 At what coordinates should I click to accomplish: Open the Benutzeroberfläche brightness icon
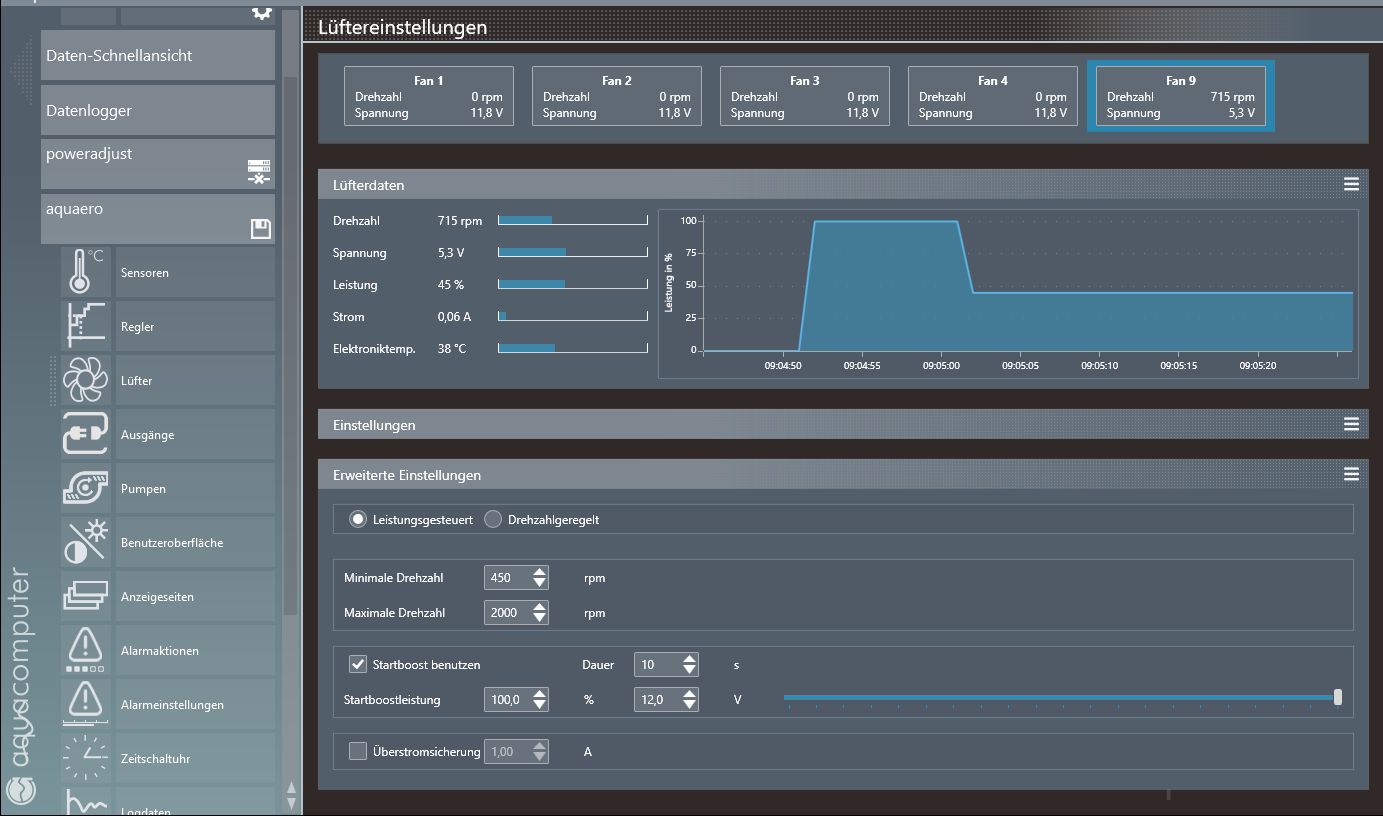tap(86, 542)
